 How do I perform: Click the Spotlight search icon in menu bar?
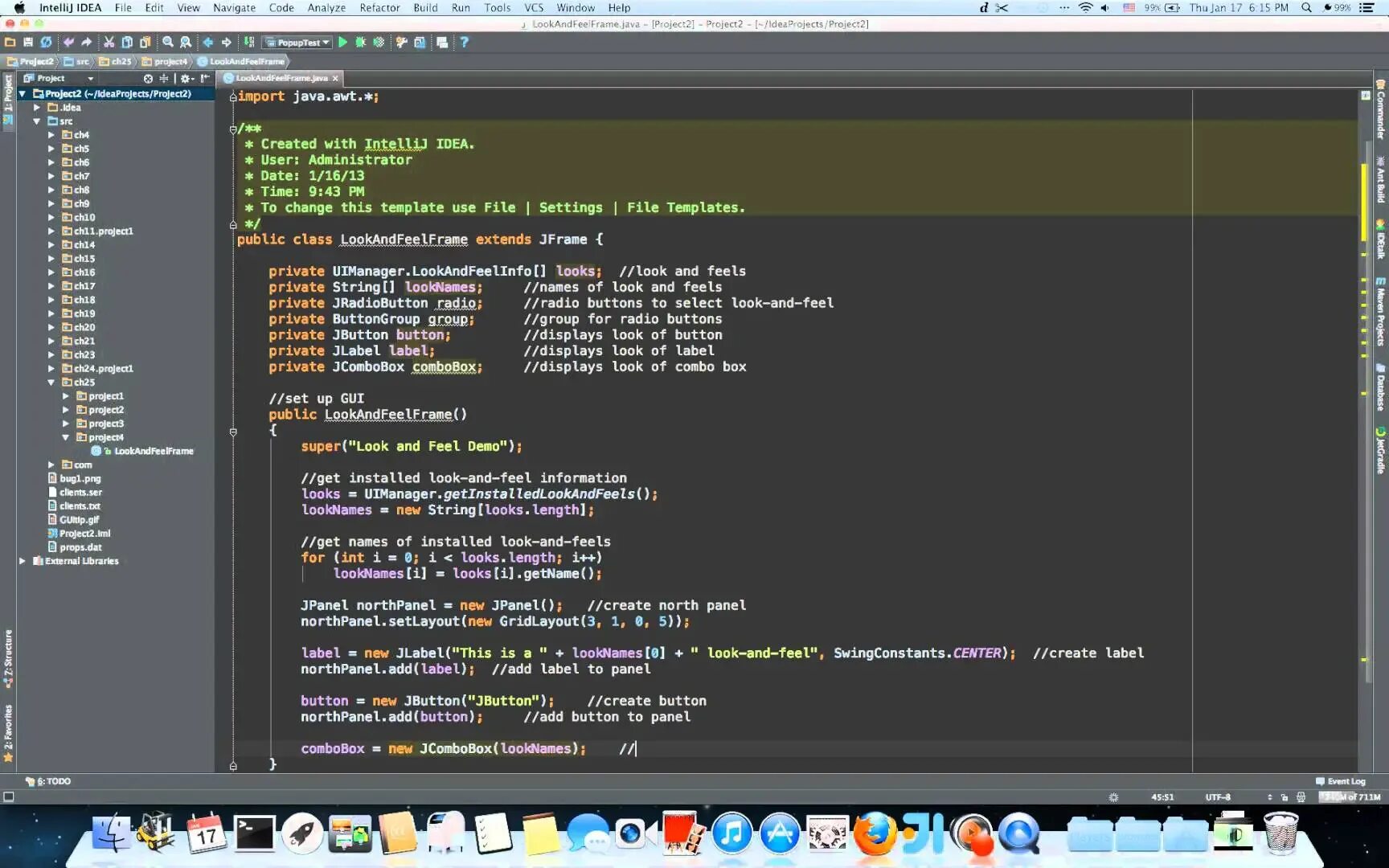1306,8
